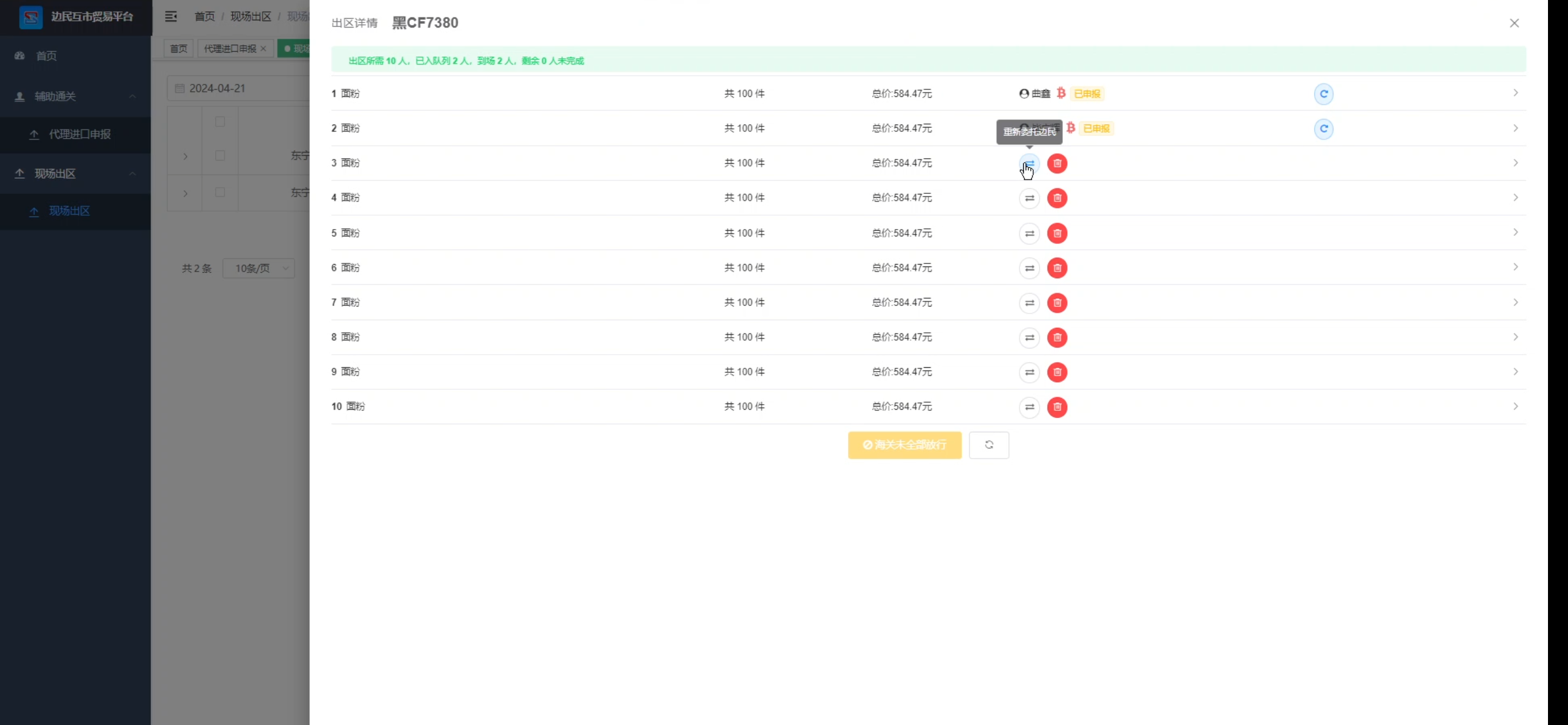This screenshot has height=725, width=1568.
Task: Click the swap icon in row 9
Action: [x=1029, y=372]
